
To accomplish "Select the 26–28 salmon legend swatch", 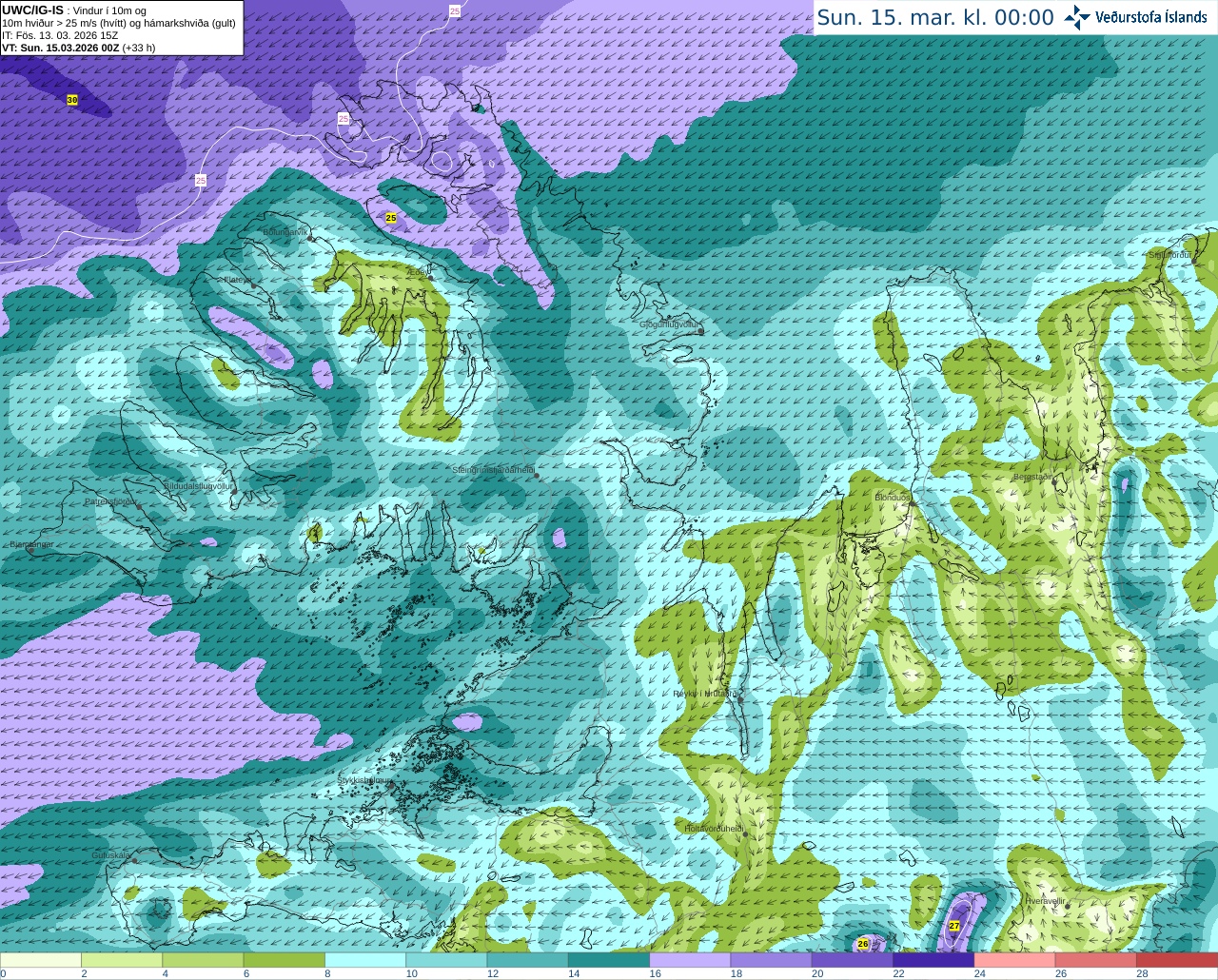I will coord(1096,960).
